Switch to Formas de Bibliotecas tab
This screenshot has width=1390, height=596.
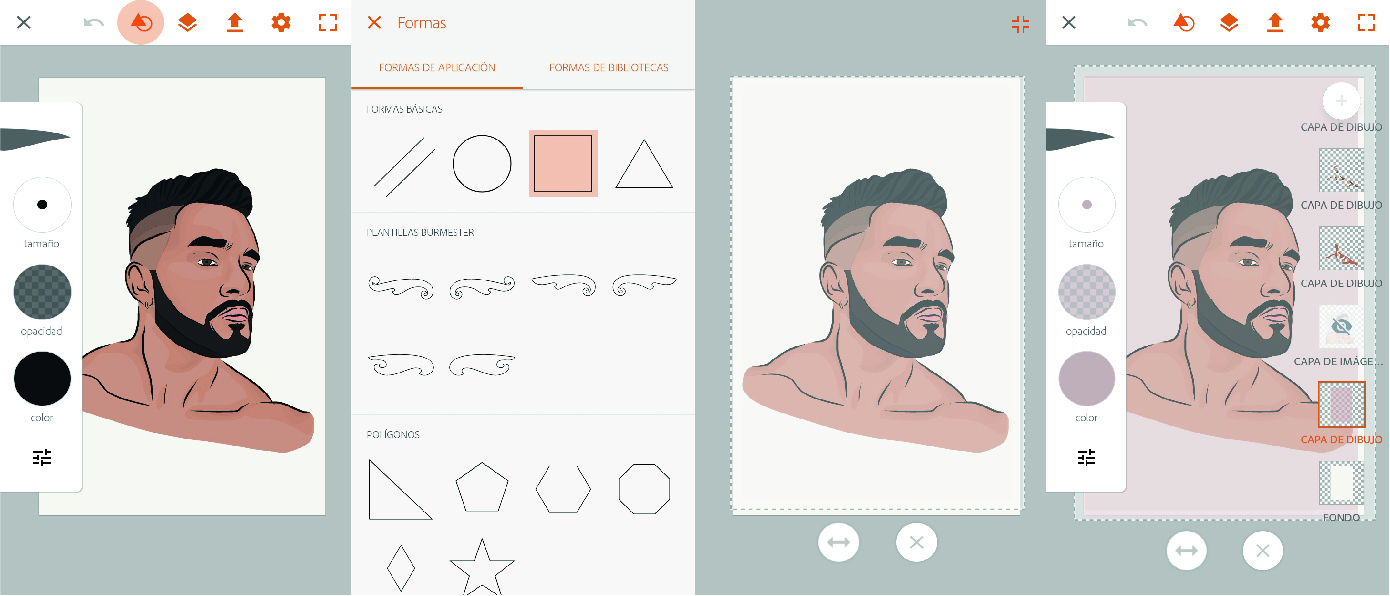pos(608,67)
